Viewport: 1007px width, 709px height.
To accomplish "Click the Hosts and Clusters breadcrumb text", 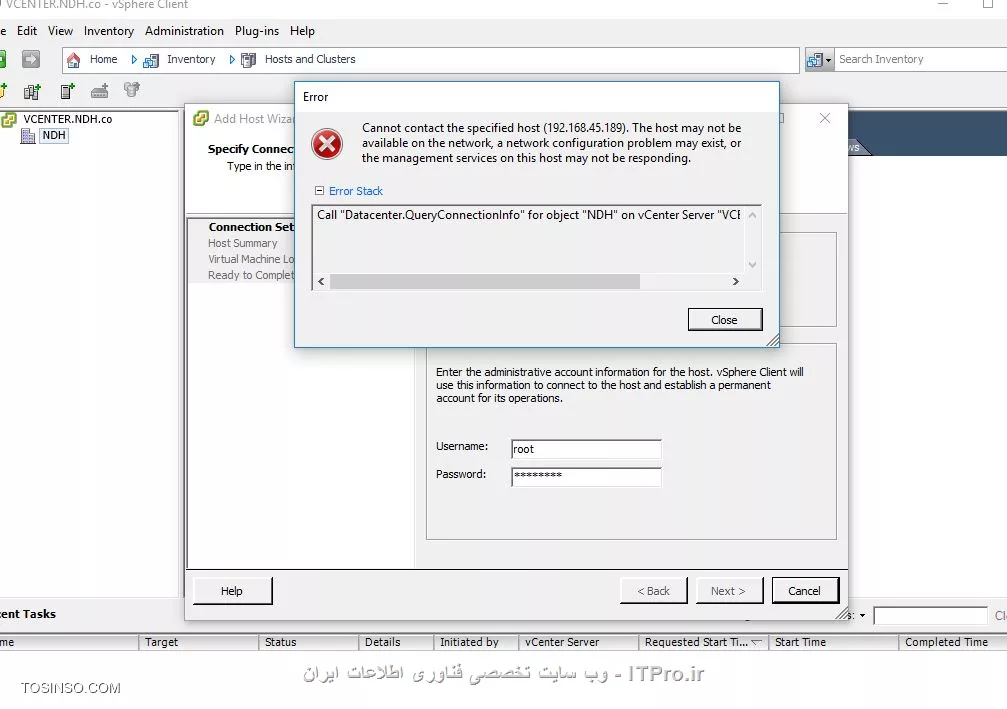I will click(310, 59).
